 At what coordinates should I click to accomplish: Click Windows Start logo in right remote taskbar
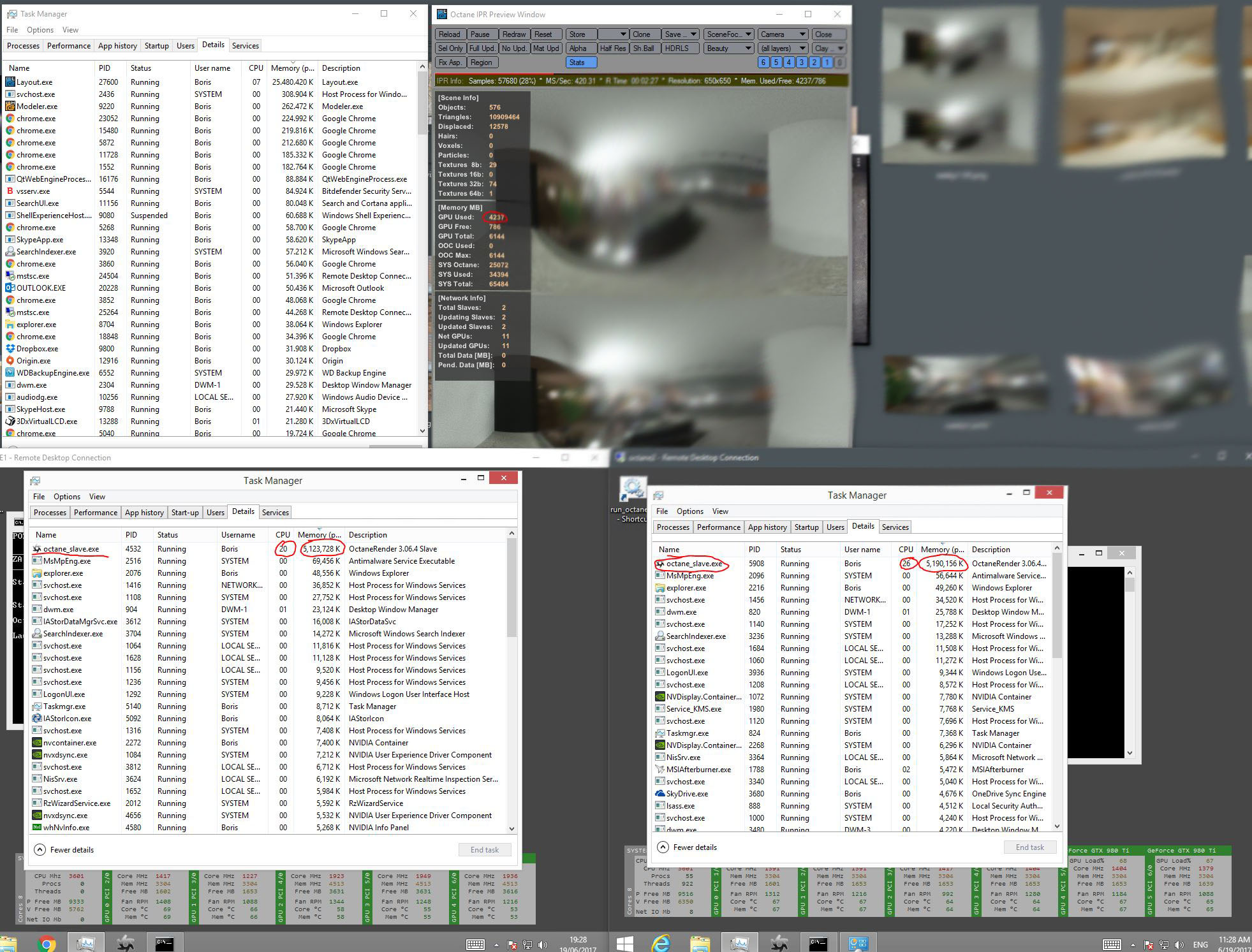[624, 943]
